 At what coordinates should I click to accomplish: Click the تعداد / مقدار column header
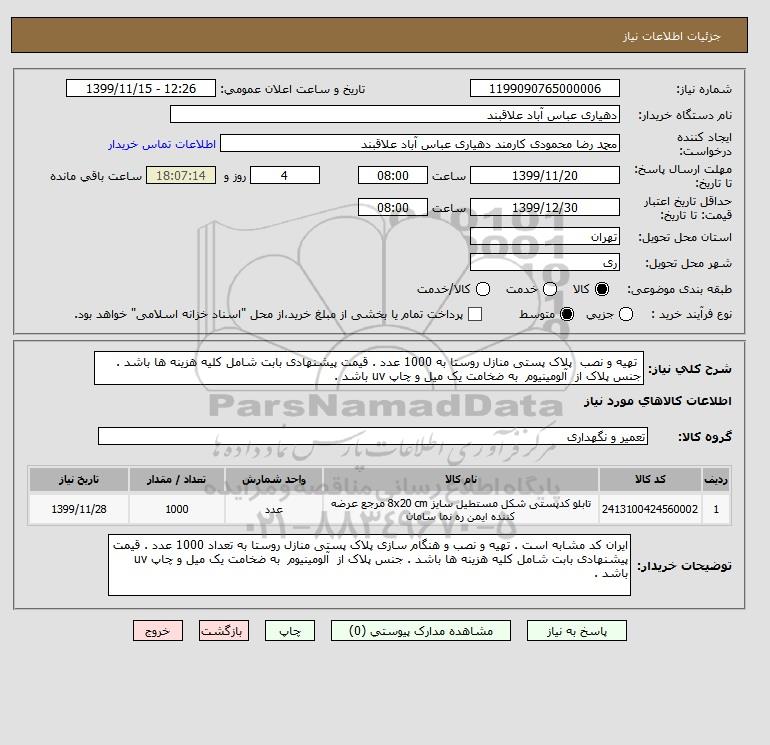coord(177,479)
